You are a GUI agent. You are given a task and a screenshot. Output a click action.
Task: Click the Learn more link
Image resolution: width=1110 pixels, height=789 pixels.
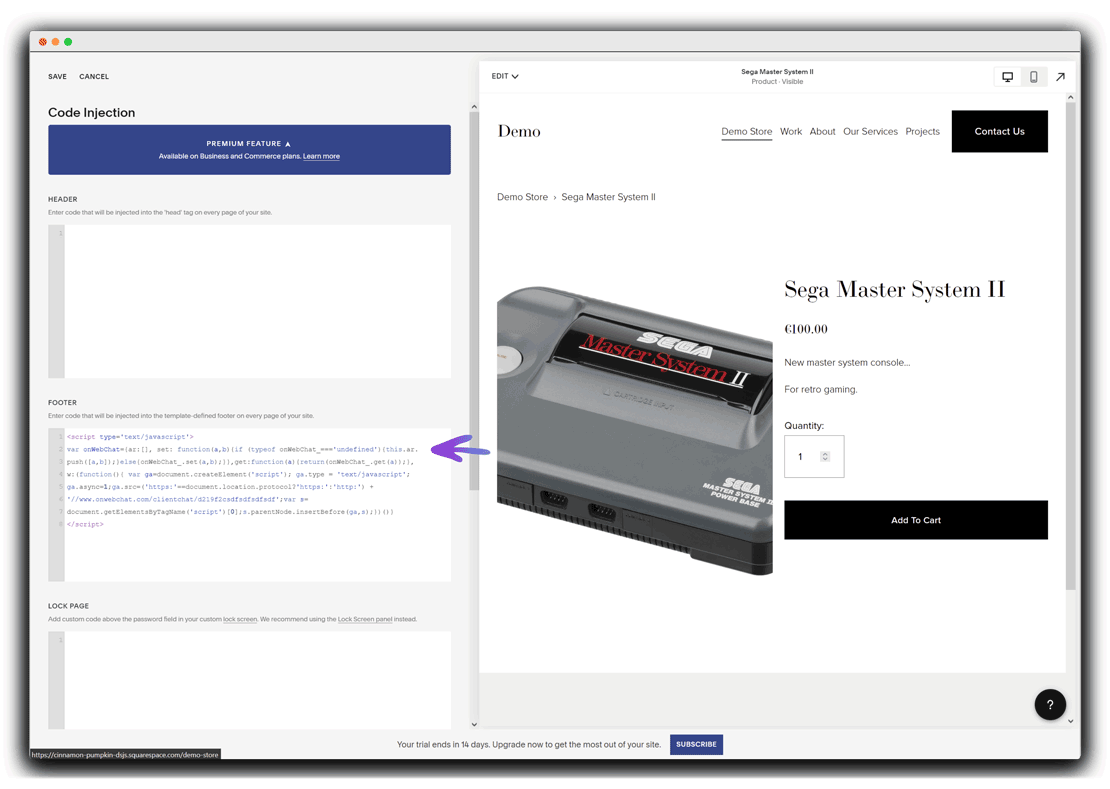tap(321, 156)
